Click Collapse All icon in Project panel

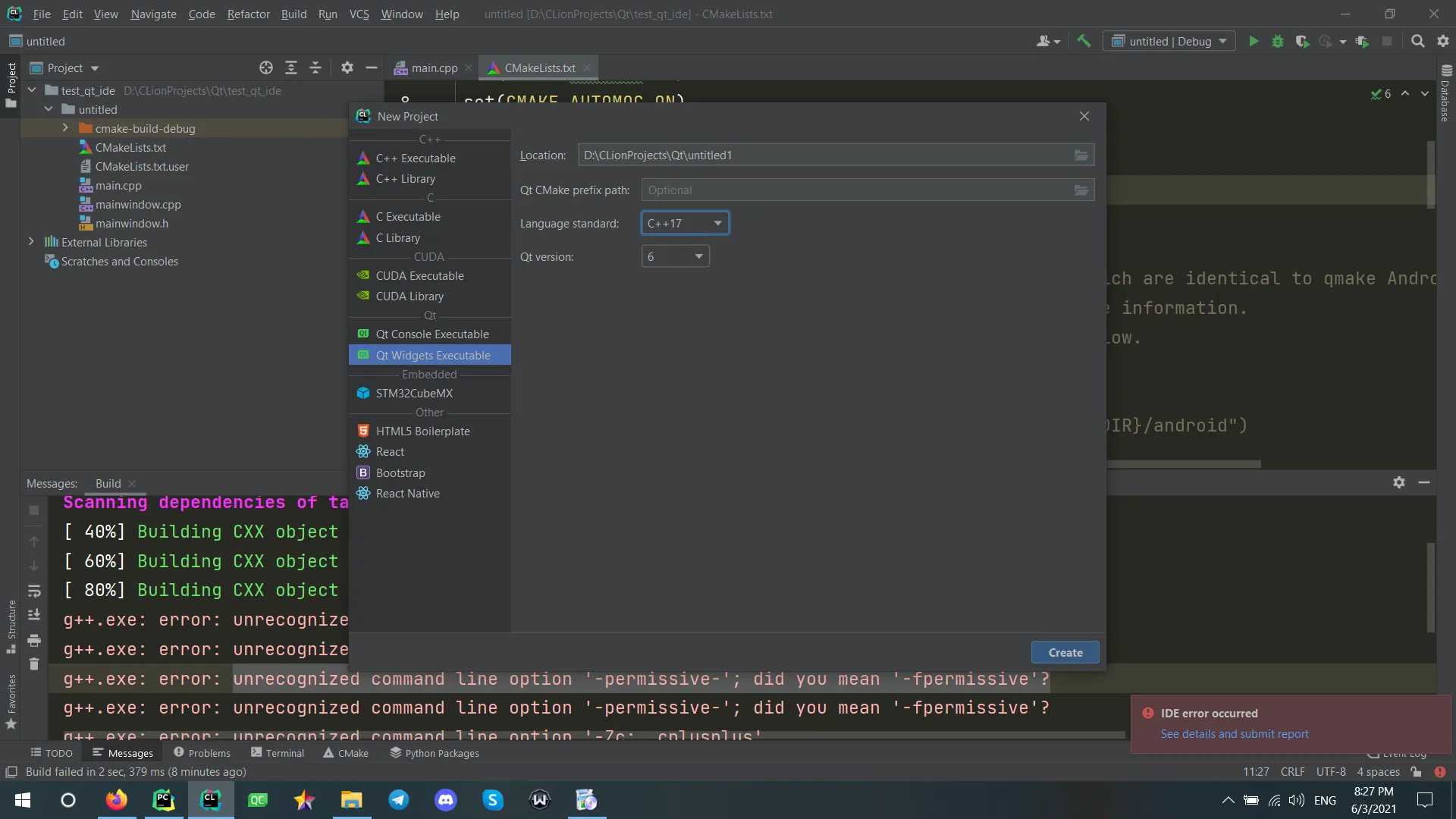point(315,68)
